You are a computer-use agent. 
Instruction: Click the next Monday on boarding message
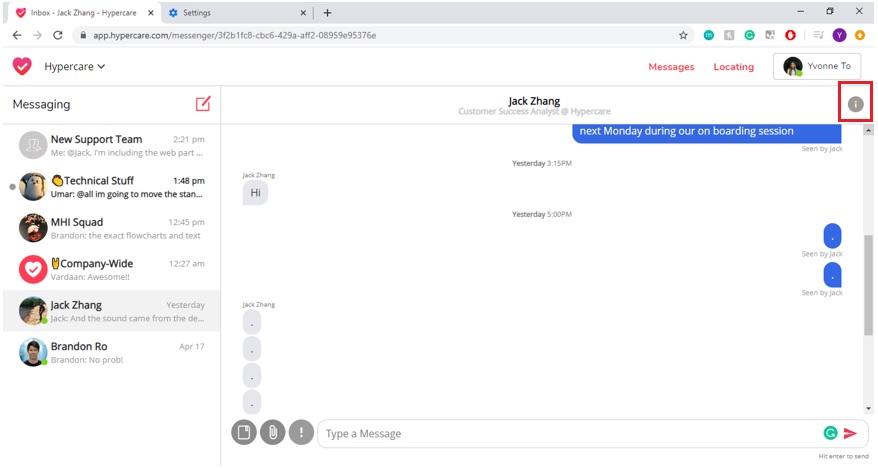click(x=707, y=132)
